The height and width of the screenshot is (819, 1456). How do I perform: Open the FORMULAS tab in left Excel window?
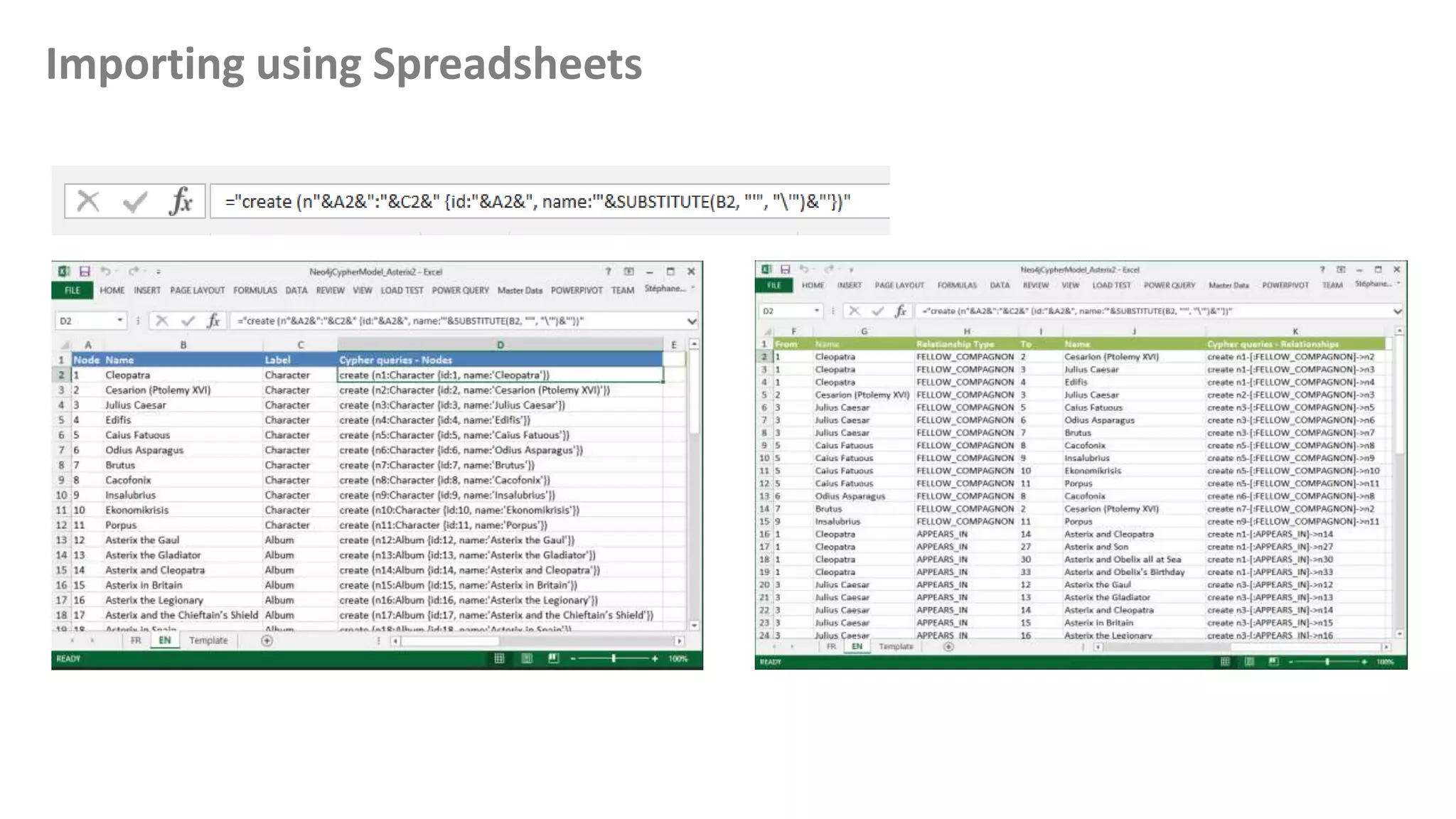point(255,290)
